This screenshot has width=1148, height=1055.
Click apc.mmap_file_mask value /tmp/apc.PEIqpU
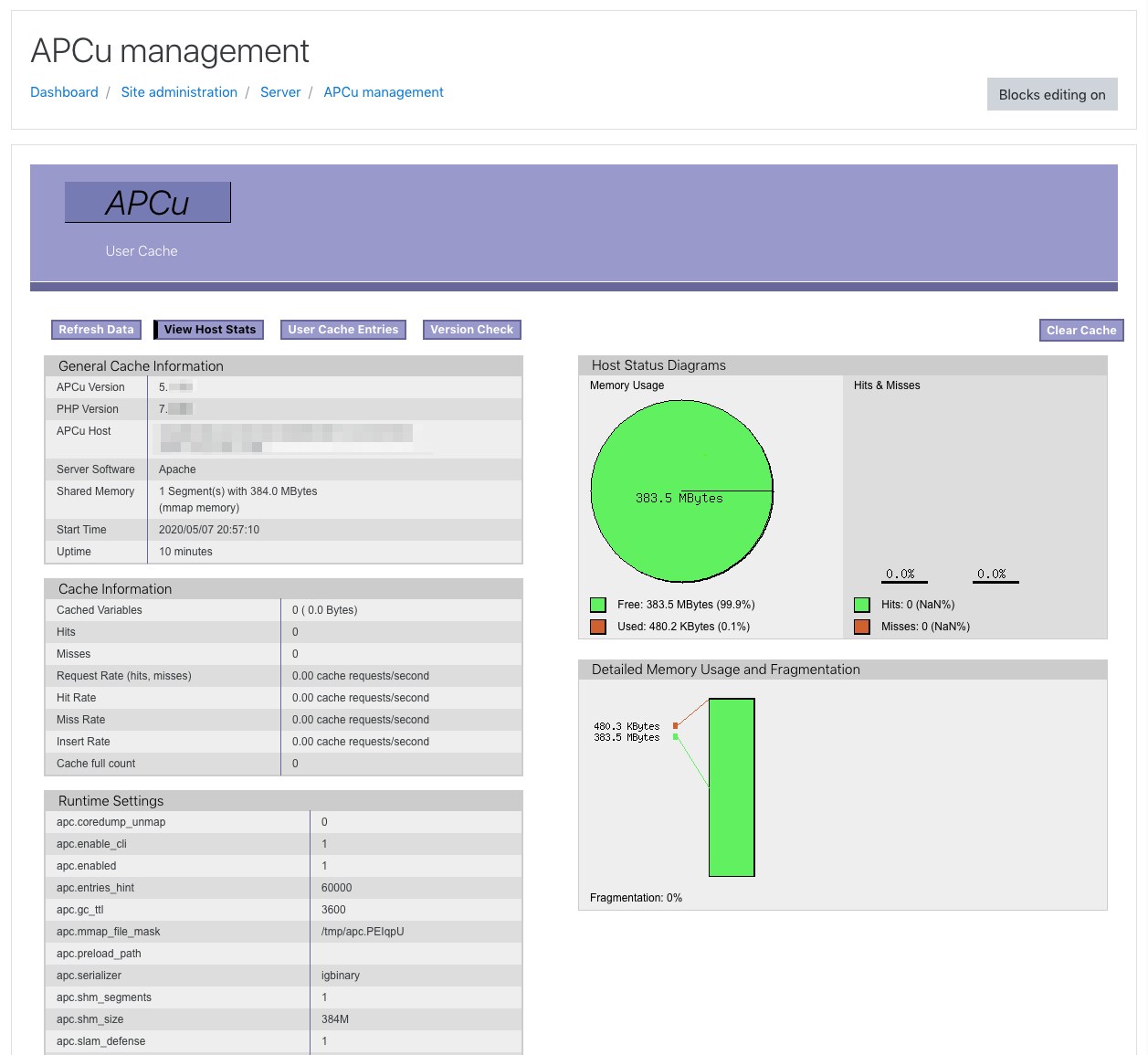[x=363, y=932]
